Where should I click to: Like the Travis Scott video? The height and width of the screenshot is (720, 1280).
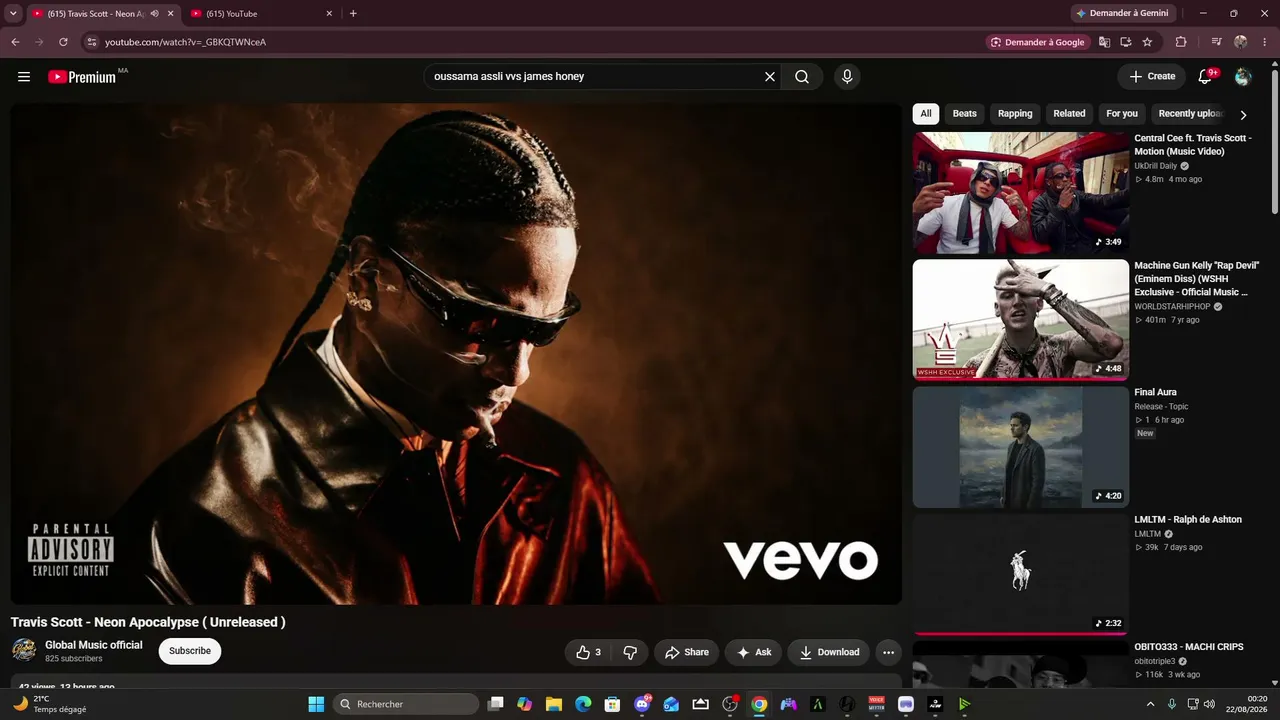point(588,652)
